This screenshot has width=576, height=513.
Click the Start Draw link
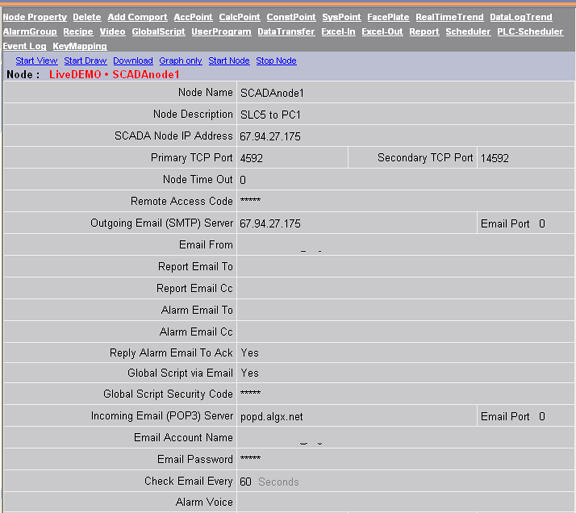(85, 61)
